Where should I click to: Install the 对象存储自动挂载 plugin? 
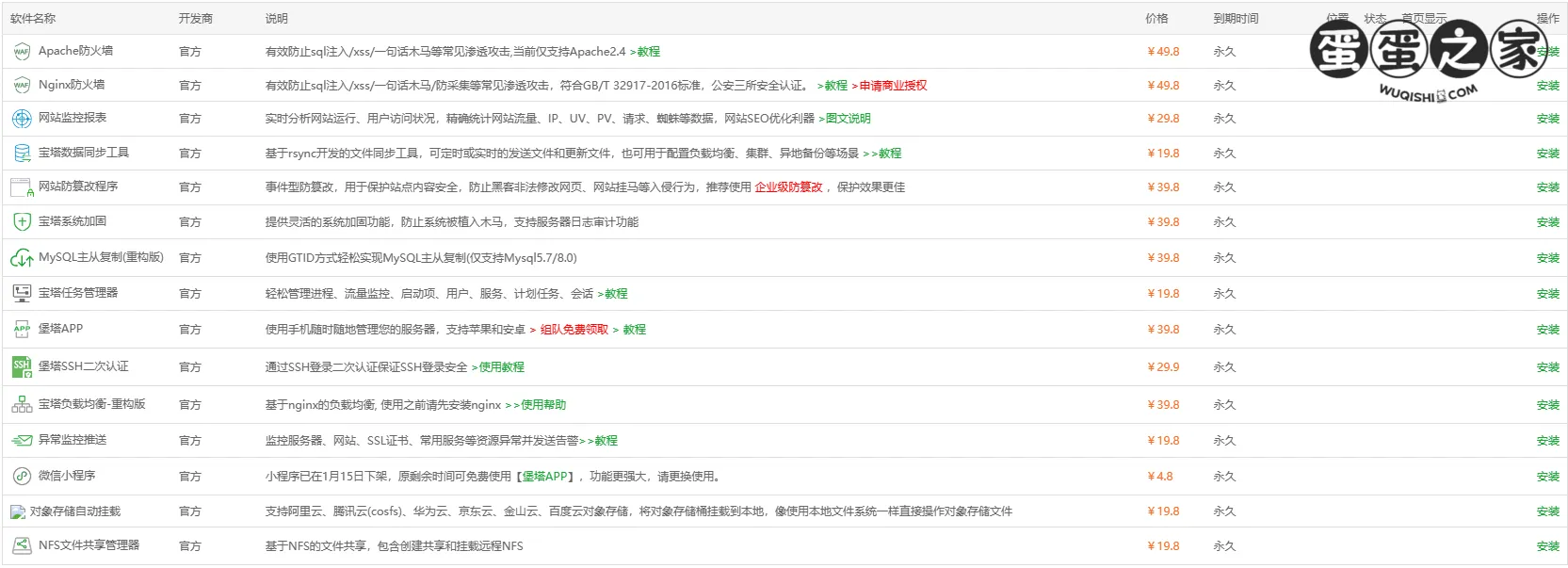tap(1547, 511)
